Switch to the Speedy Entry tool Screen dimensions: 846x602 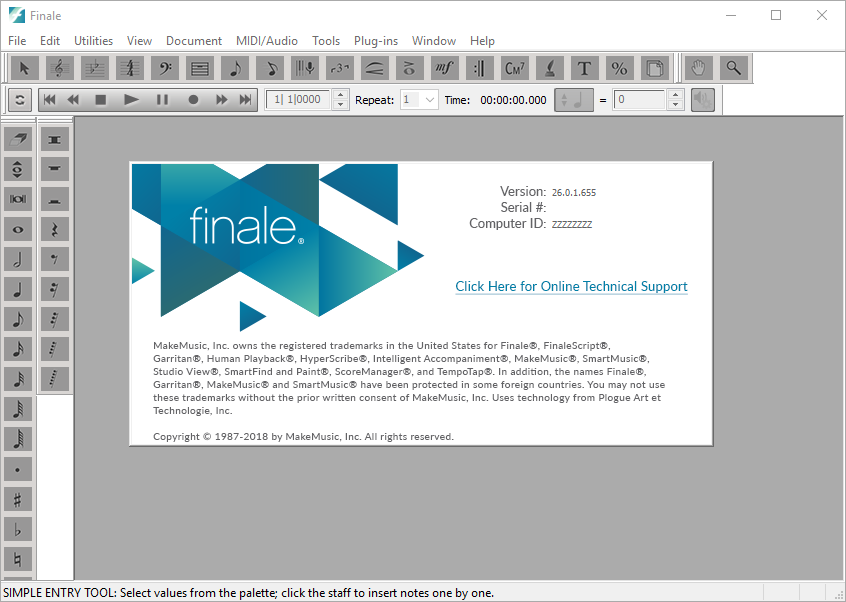pyautogui.click(x=270, y=68)
